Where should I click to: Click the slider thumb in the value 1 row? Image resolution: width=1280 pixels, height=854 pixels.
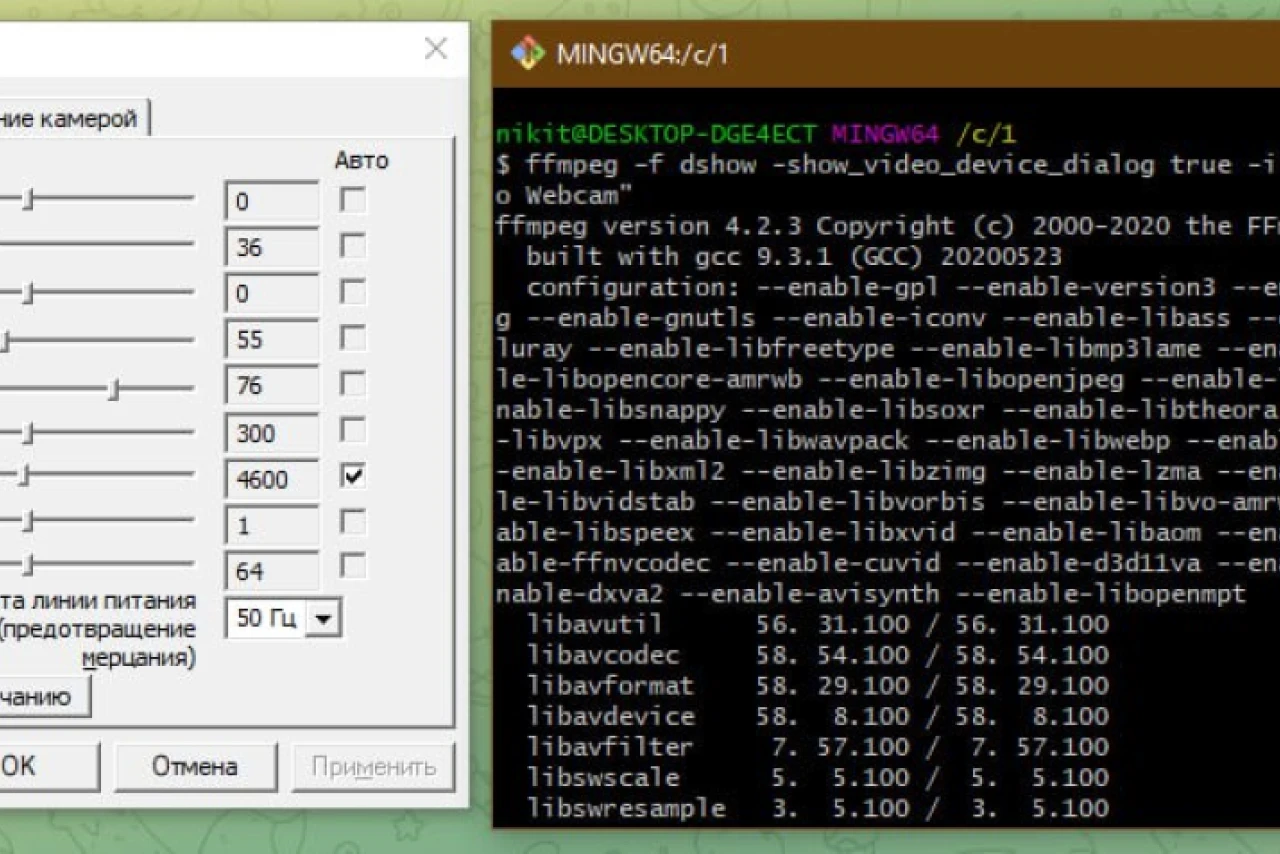point(29,521)
